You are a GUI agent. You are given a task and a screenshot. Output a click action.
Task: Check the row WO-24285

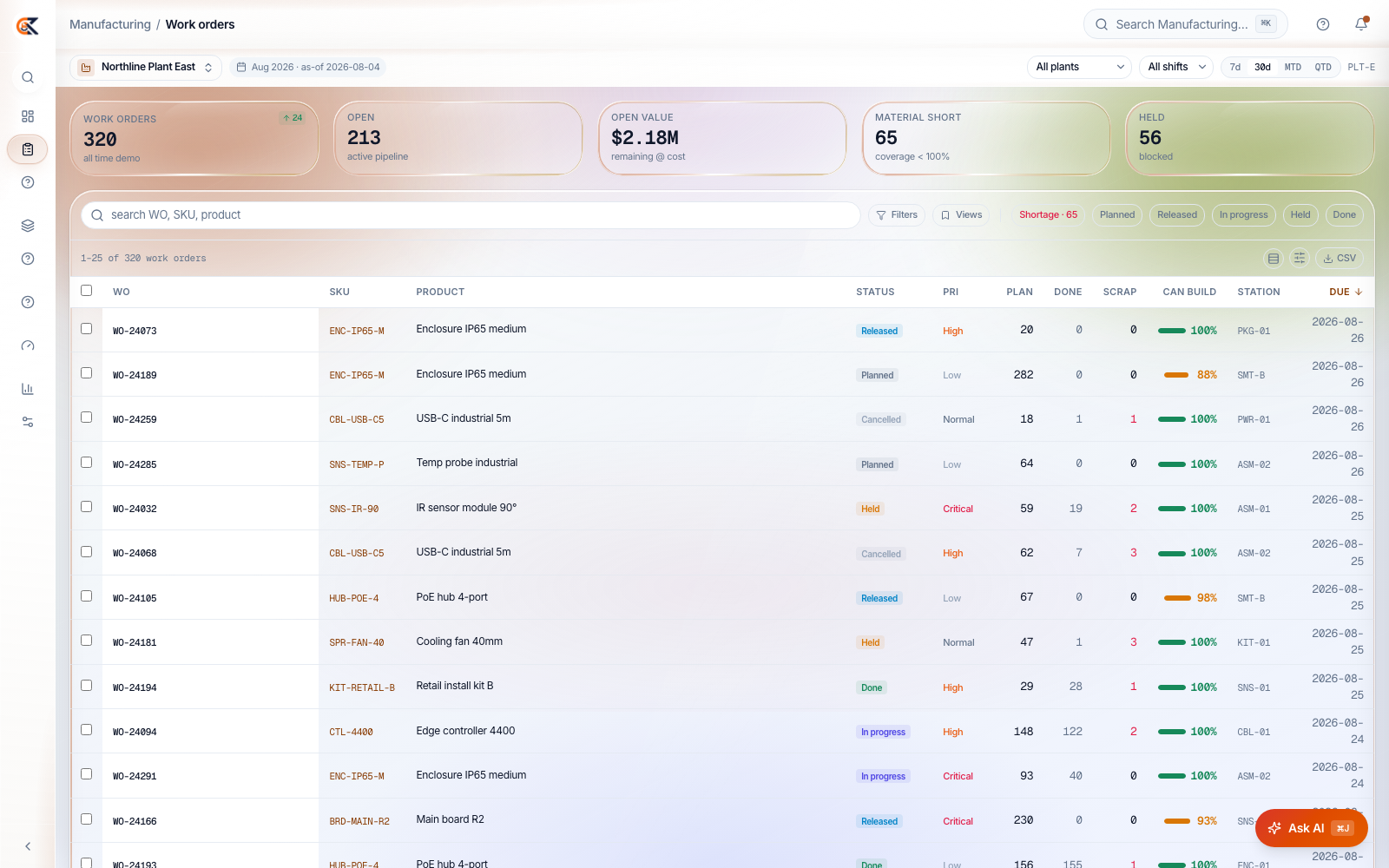[86, 463]
